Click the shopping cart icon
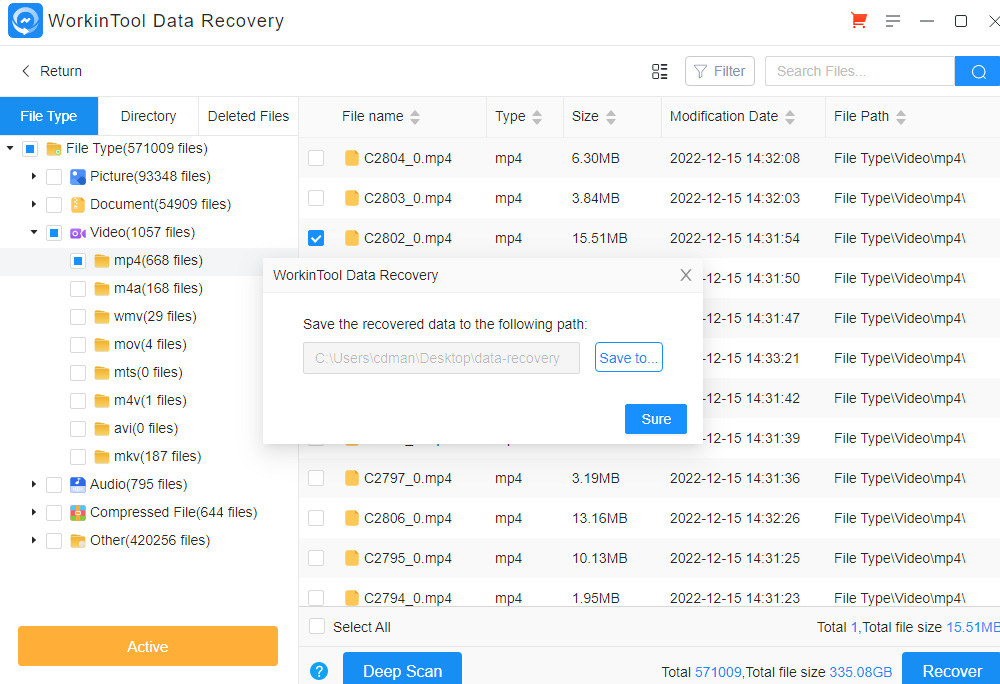 click(858, 21)
